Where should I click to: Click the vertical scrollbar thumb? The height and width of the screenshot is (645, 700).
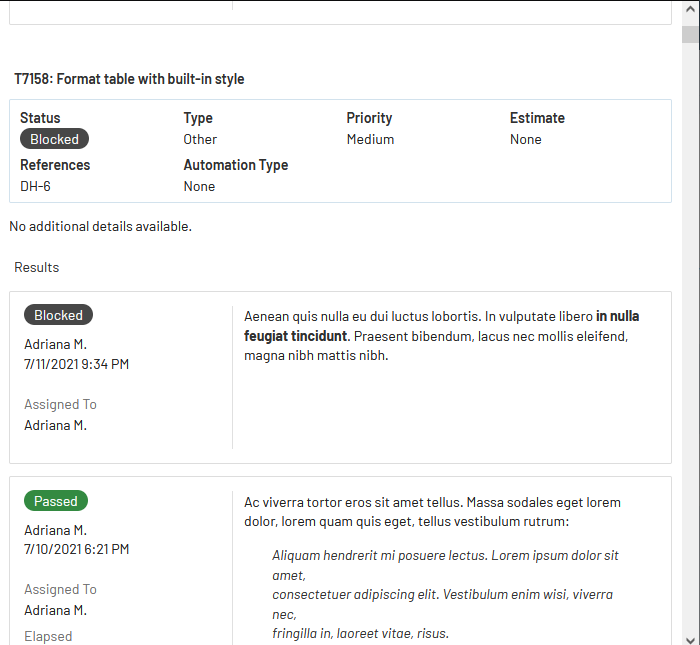(690, 35)
